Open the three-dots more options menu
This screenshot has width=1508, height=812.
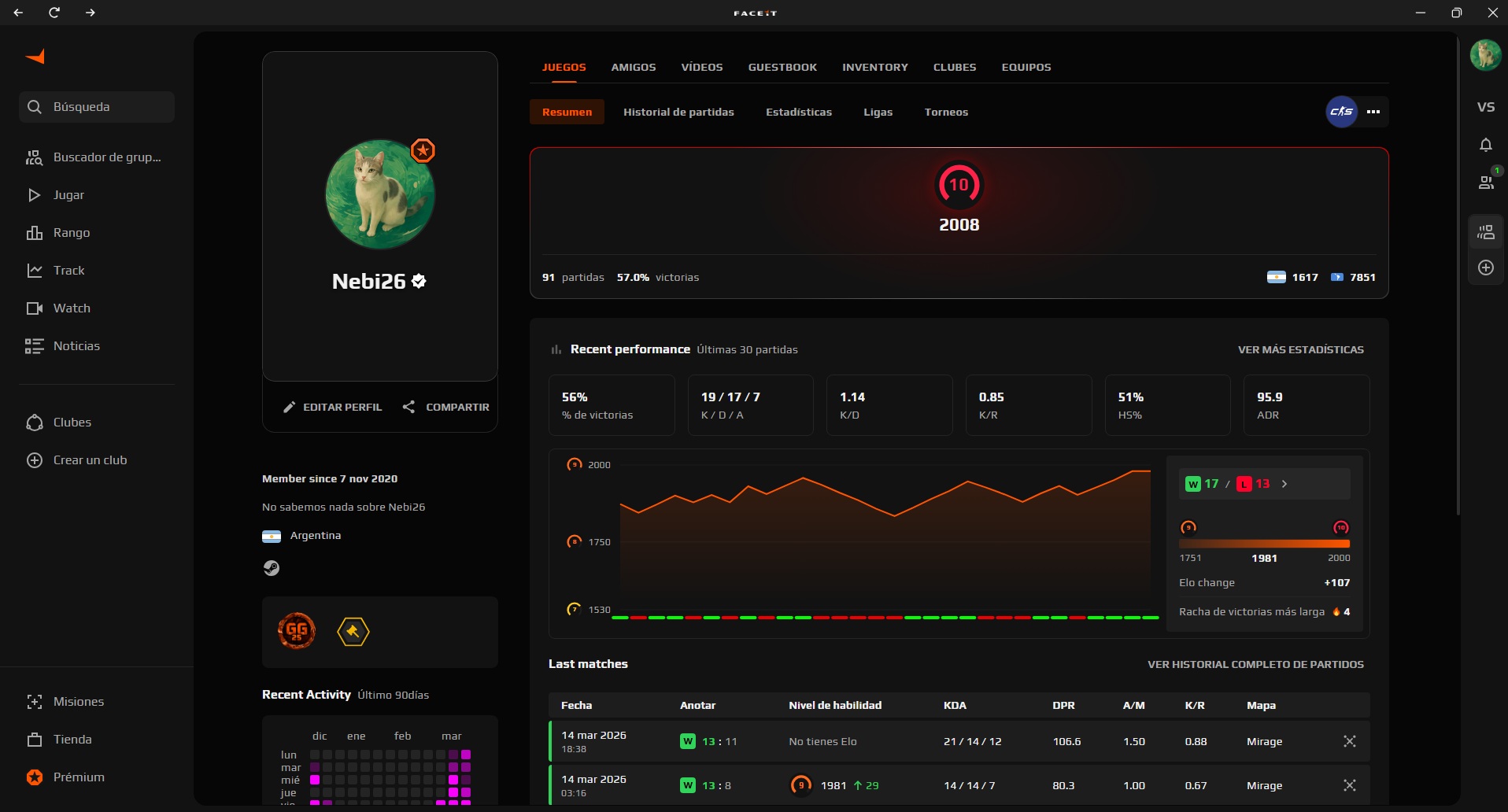pos(1373,112)
